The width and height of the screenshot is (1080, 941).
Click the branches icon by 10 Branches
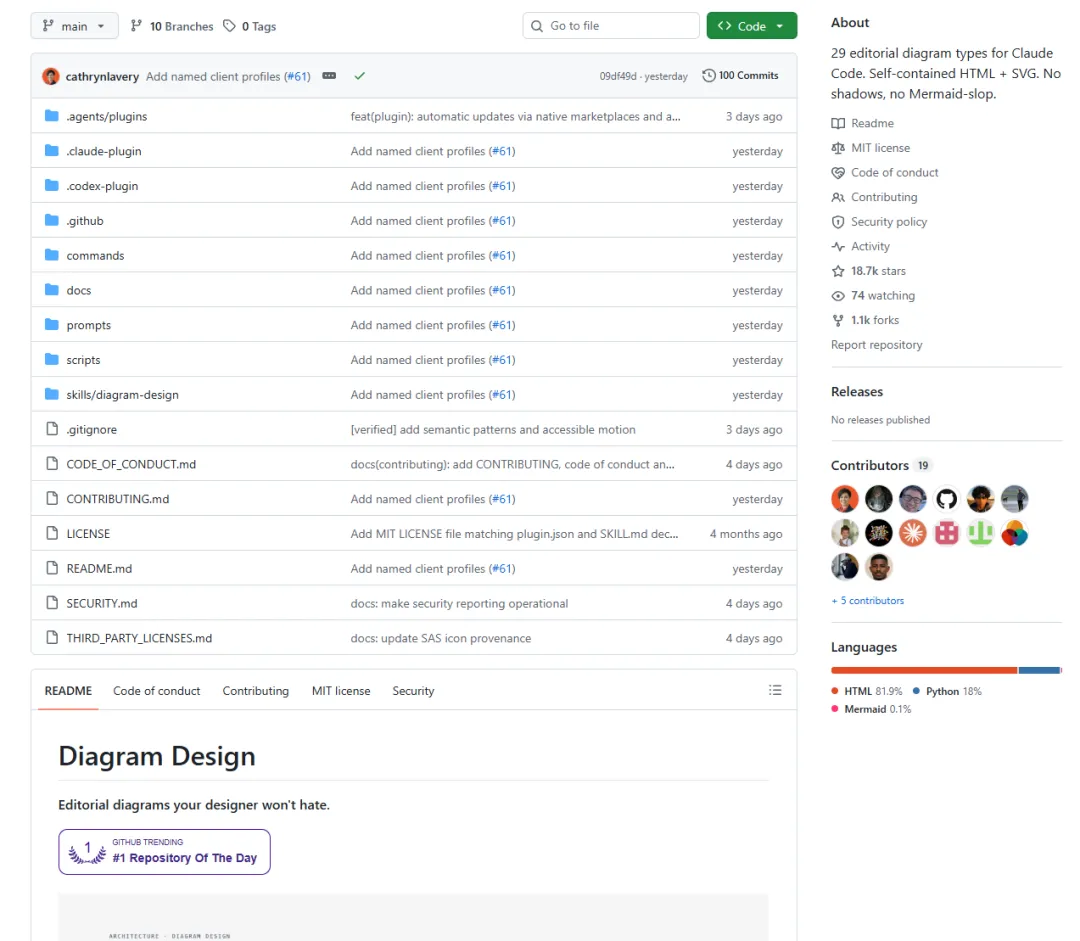click(x=136, y=26)
